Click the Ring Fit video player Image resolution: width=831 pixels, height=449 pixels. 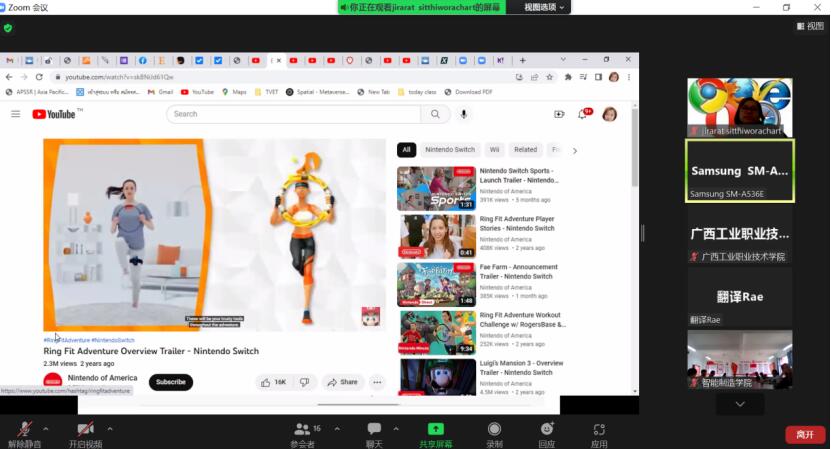tap(214, 235)
